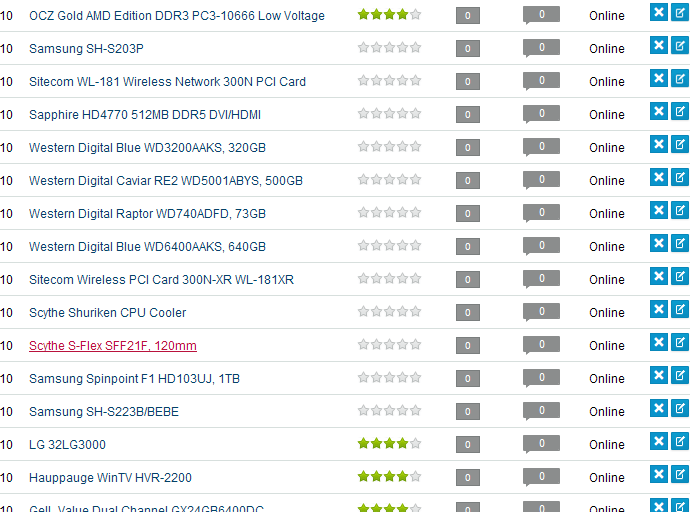Click the empty stars for Samsung SH-S203P
Viewport: 693px width, 512px height.
pyautogui.click(x=389, y=47)
